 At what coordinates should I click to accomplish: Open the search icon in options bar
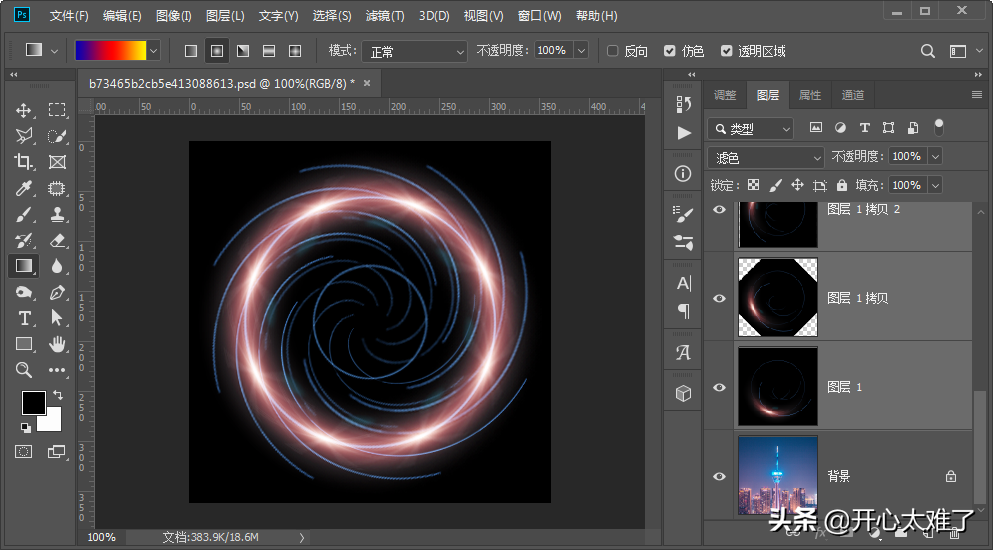[928, 51]
